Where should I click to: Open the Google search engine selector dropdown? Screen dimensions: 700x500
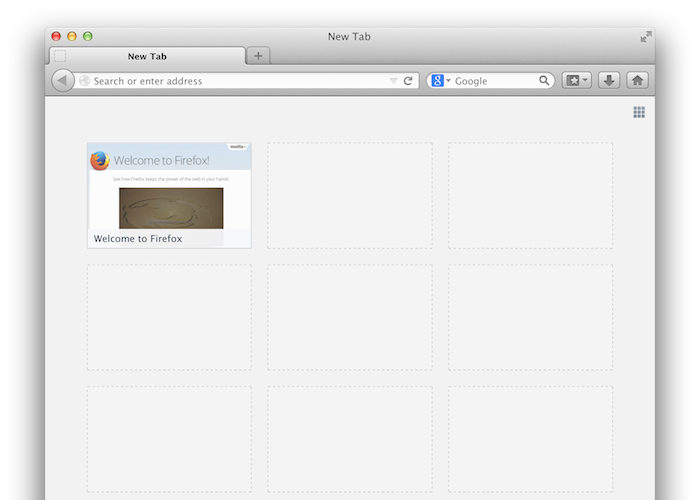(441, 81)
